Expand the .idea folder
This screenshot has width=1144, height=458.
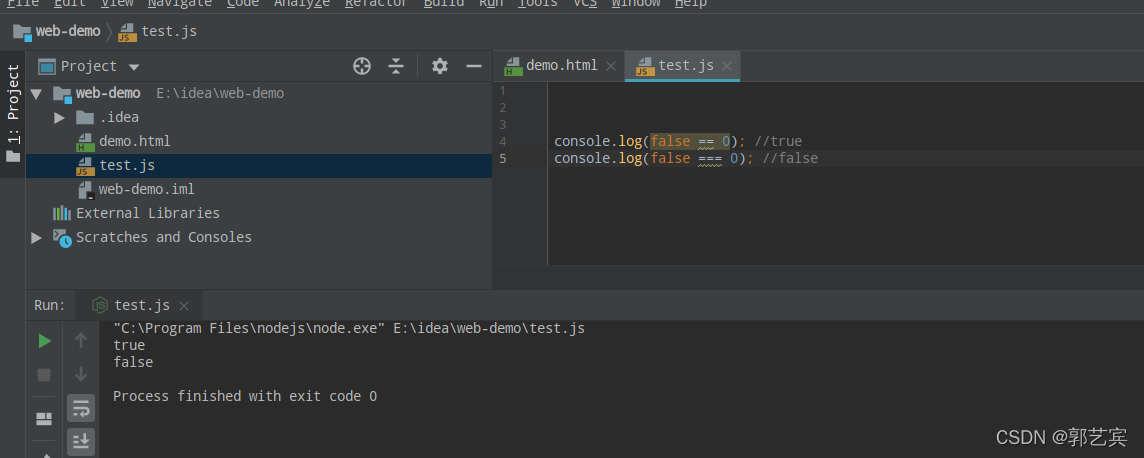(60, 117)
